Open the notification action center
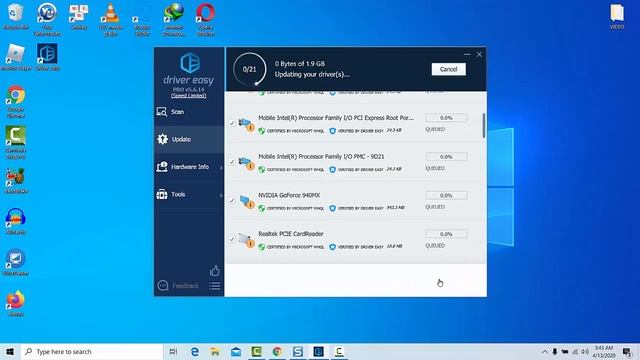This screenshot has height=360, width=640. [x=627, y=351]
